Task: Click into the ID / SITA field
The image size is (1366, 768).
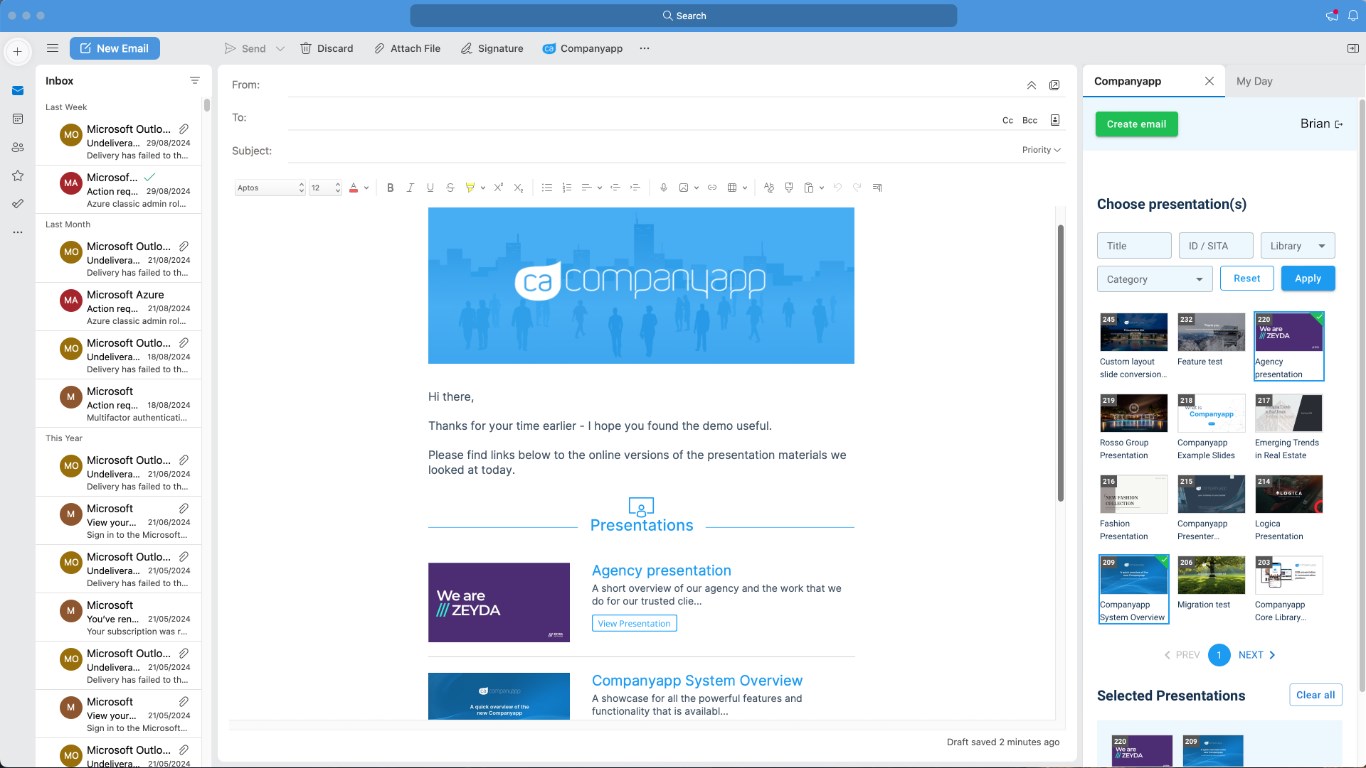Action: [1216, 246]
